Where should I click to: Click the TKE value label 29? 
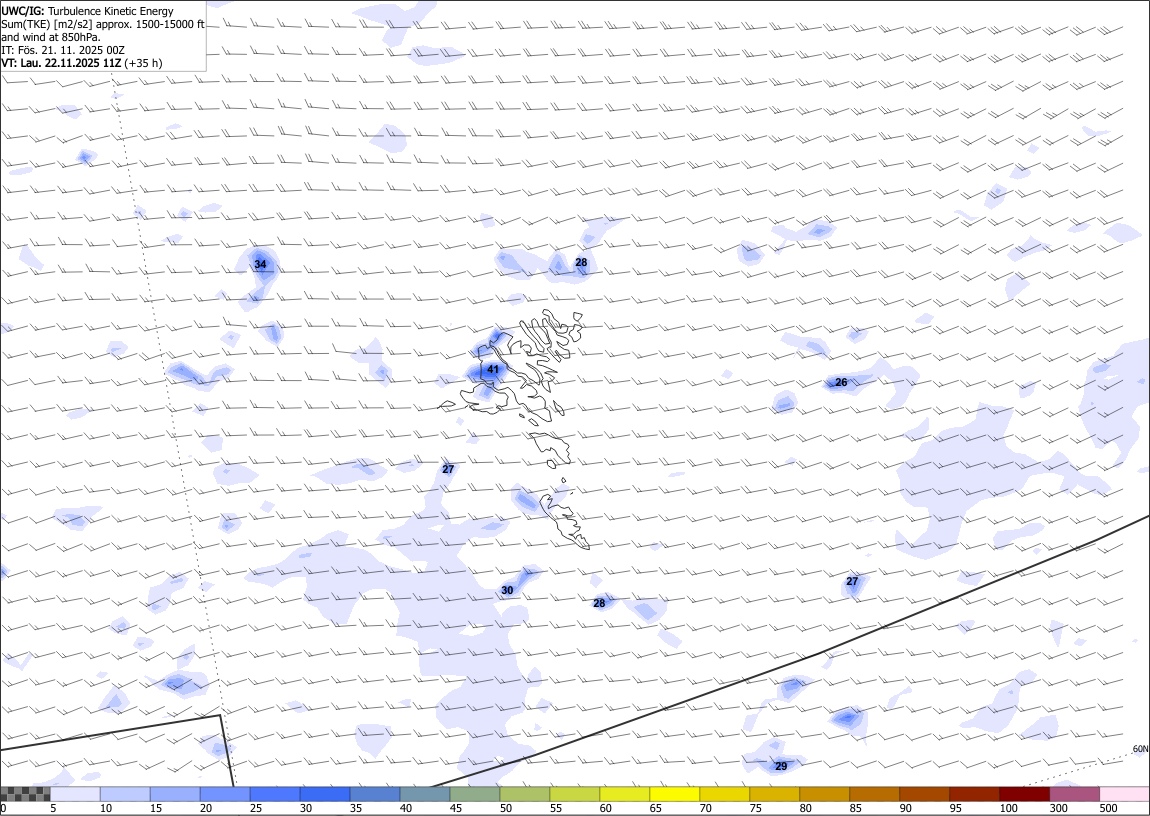[x=781, y=766]
